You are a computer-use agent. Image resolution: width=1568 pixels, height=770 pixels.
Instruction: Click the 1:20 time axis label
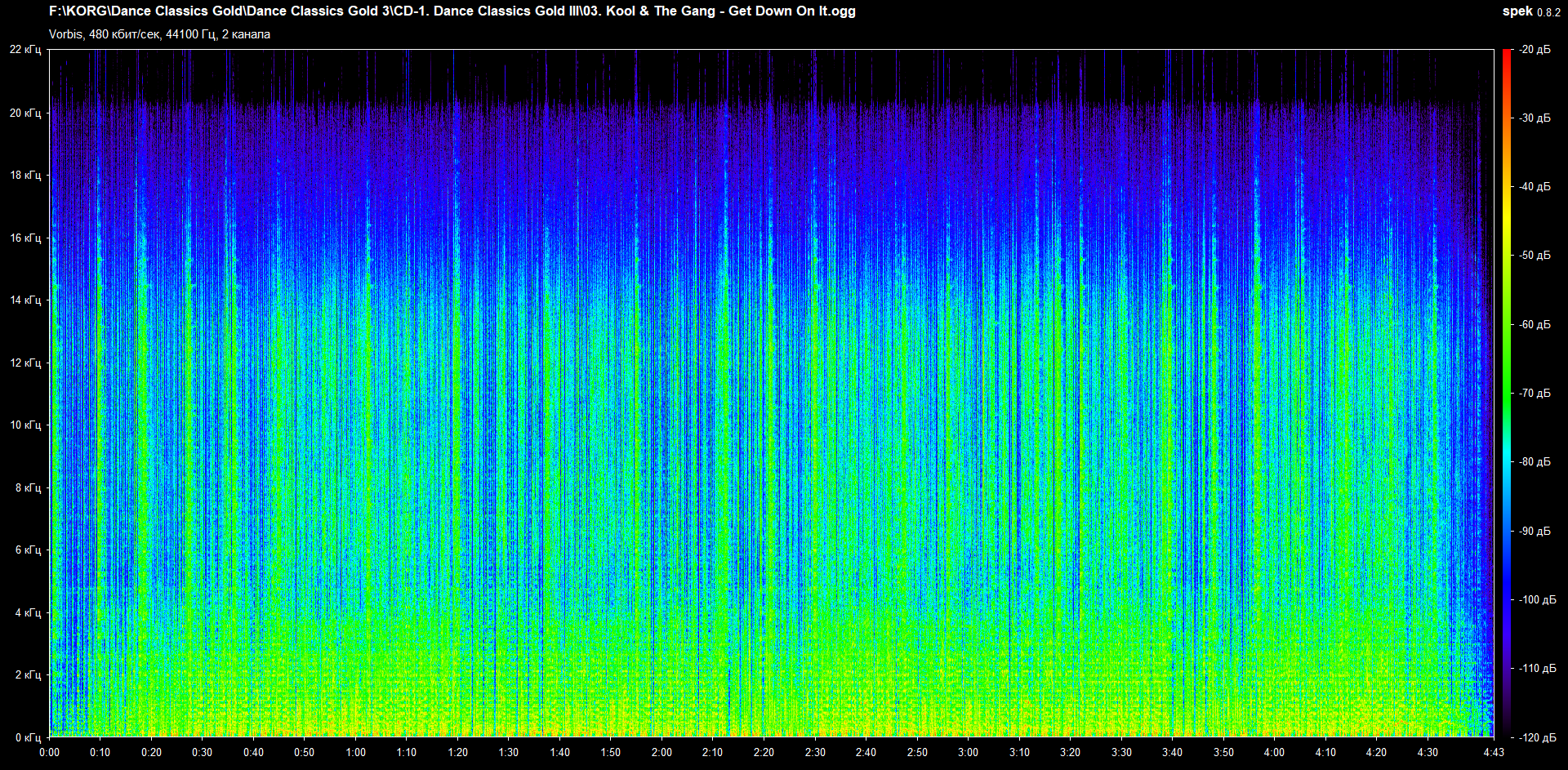click(457, 752)
